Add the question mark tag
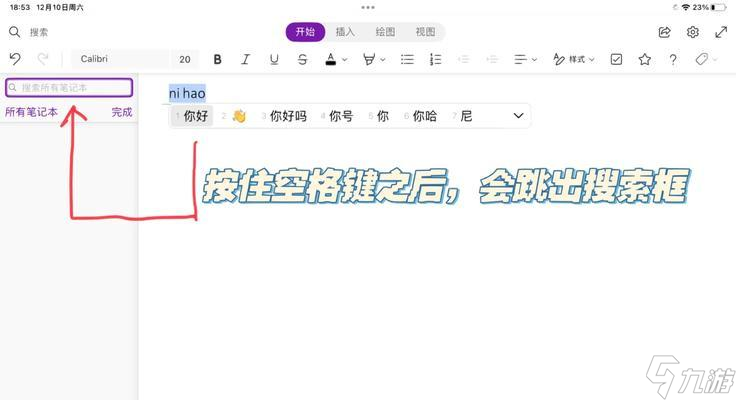The height and width of the screenshot is (400, 736). point(673,60)
